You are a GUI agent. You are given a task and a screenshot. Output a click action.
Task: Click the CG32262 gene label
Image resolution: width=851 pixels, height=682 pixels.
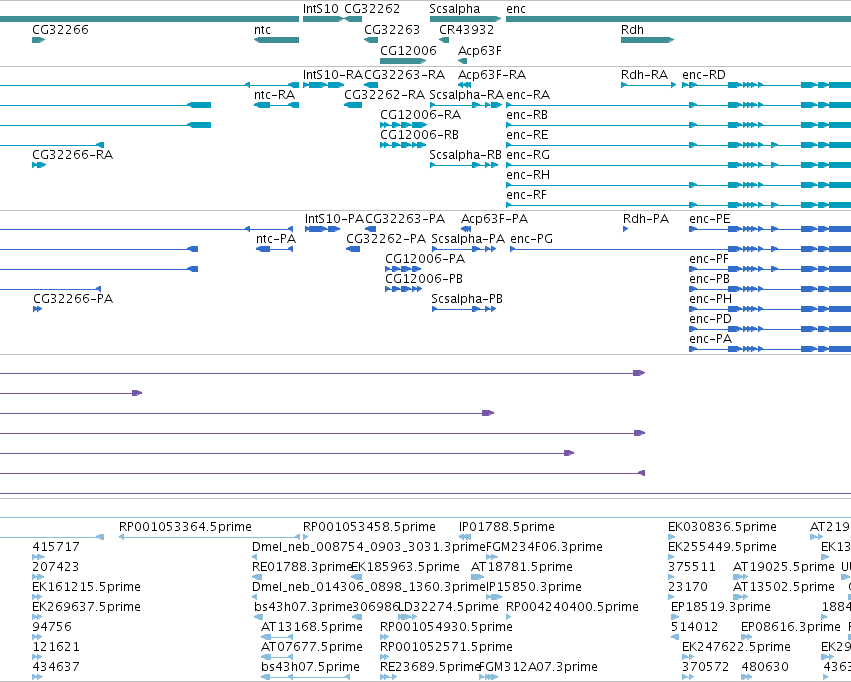coord(372,9)
